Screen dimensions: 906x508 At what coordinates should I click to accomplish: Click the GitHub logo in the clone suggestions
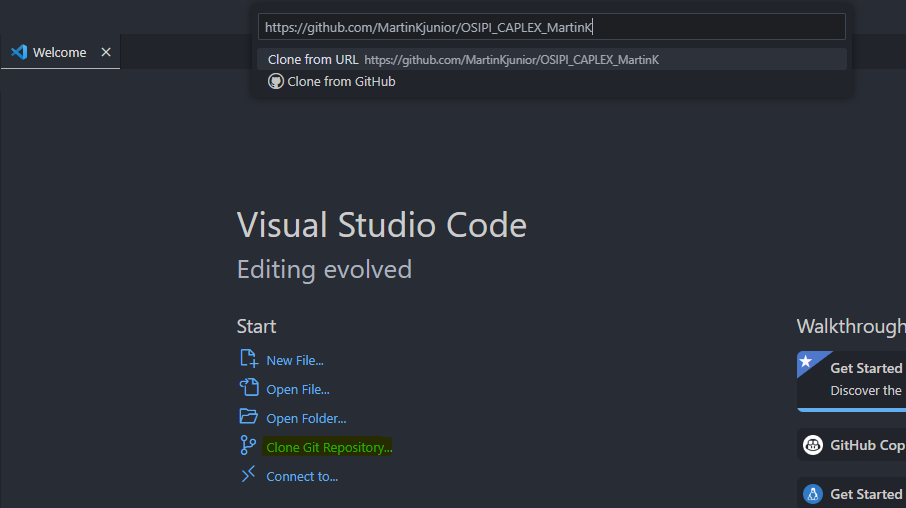[276, 81]
